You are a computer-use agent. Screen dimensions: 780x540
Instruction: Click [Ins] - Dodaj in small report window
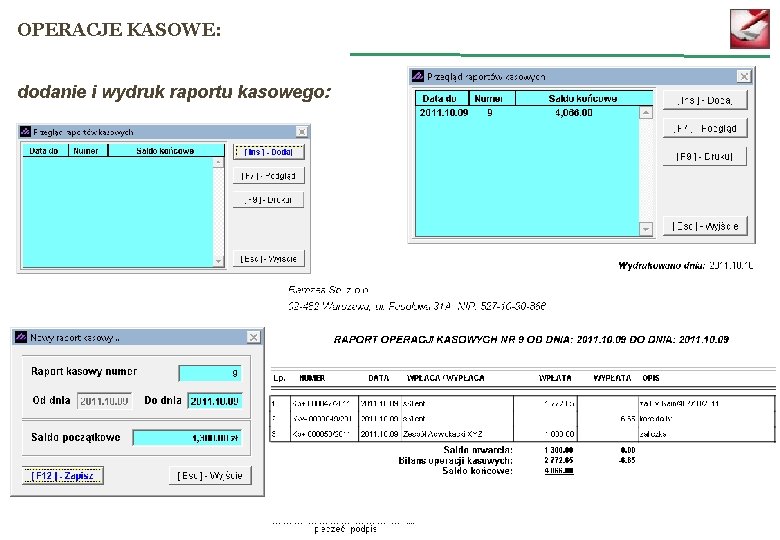268,152
